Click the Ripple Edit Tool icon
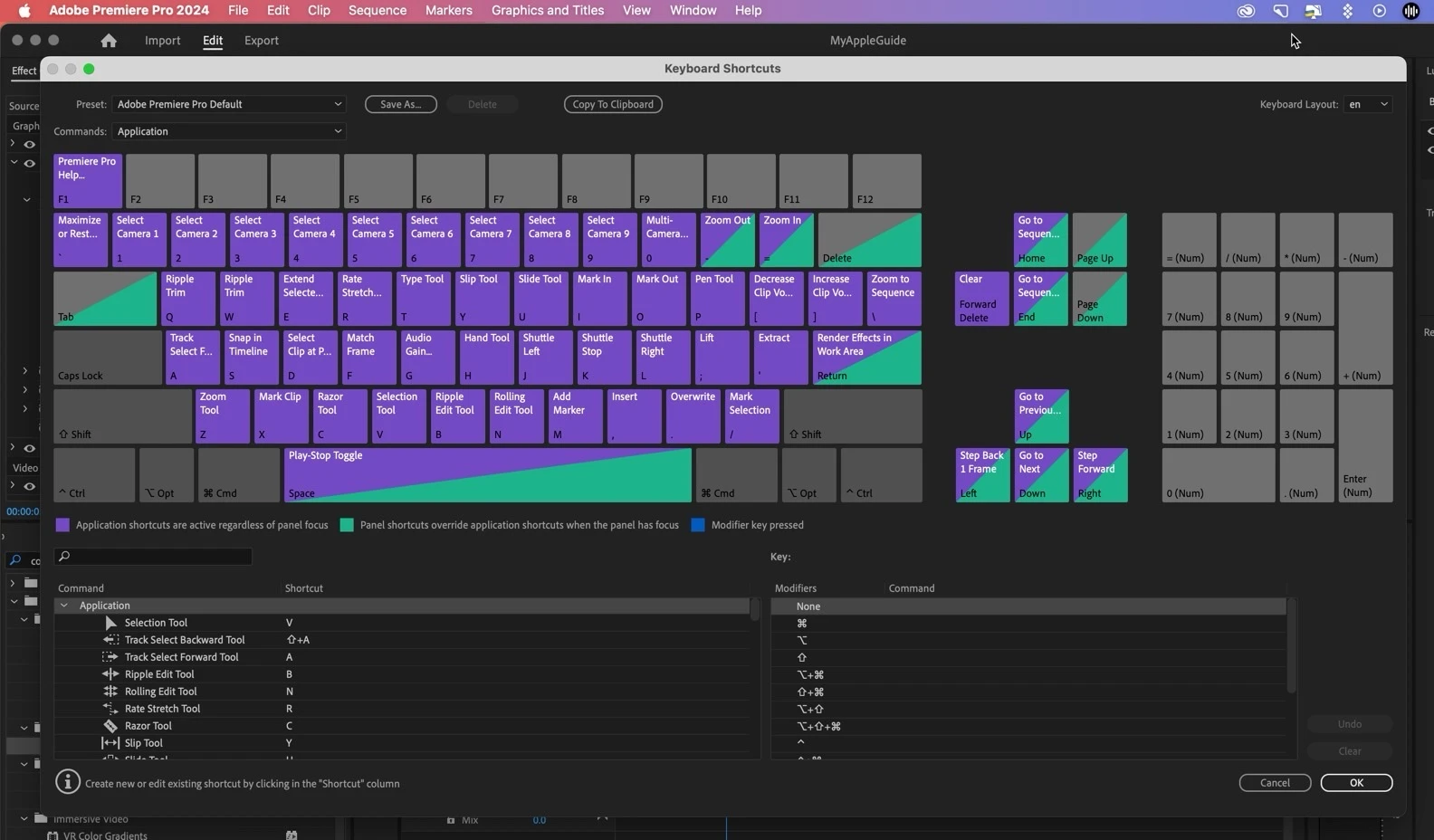The width and height of the screenshot is (1434, 840). (110, 674)
